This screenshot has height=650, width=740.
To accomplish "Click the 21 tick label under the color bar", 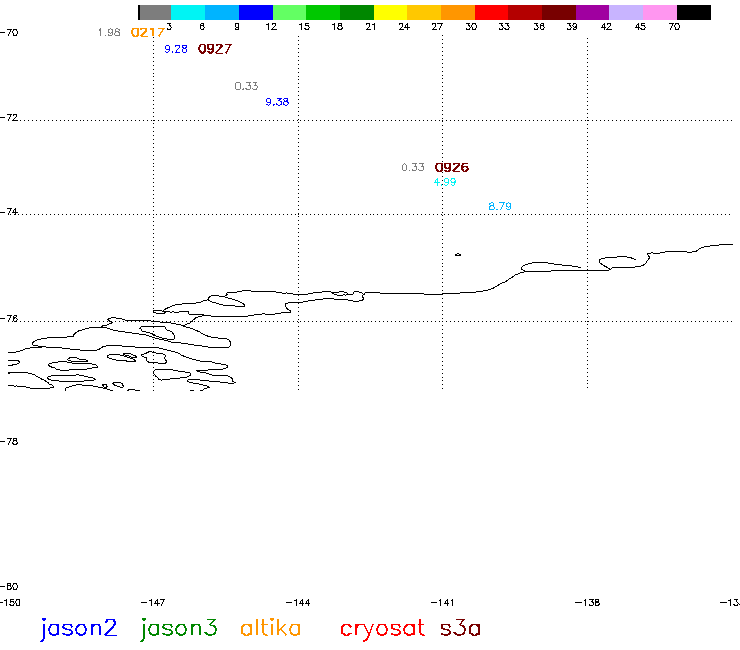I will [x=371, y=27].
